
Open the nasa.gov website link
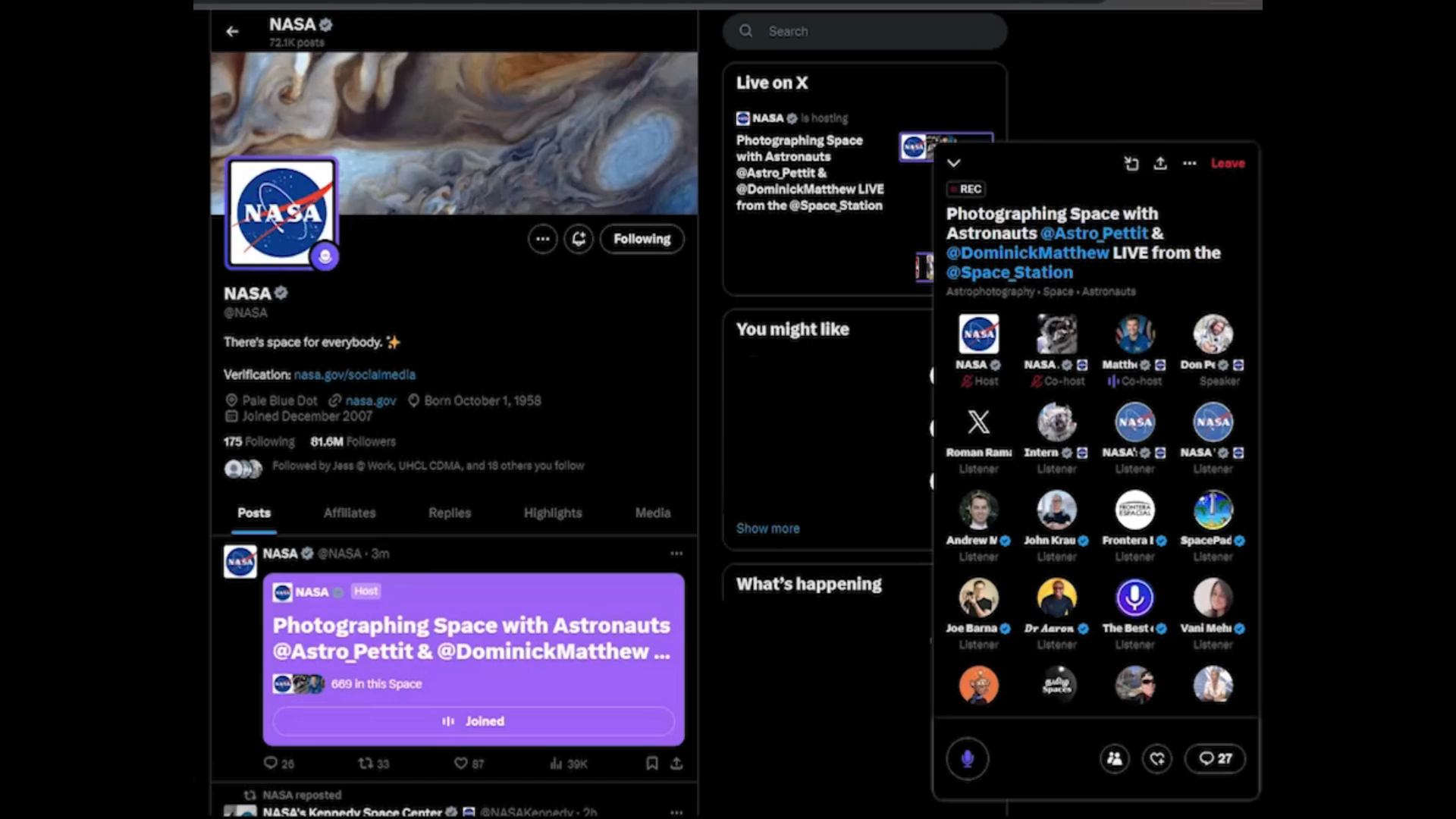point(371,400)
